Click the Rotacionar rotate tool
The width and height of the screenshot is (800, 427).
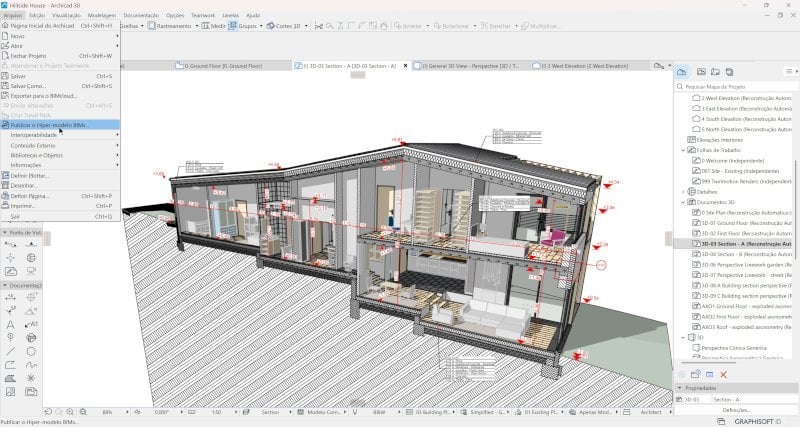click(451, 26)
